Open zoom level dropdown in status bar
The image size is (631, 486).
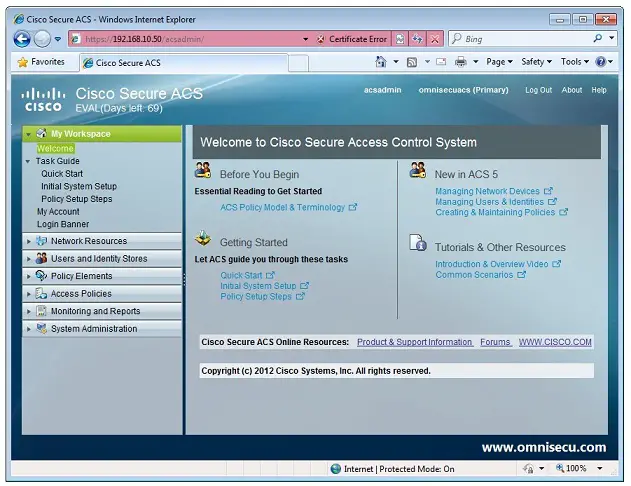pyautogui.click(x=600, y=468)
